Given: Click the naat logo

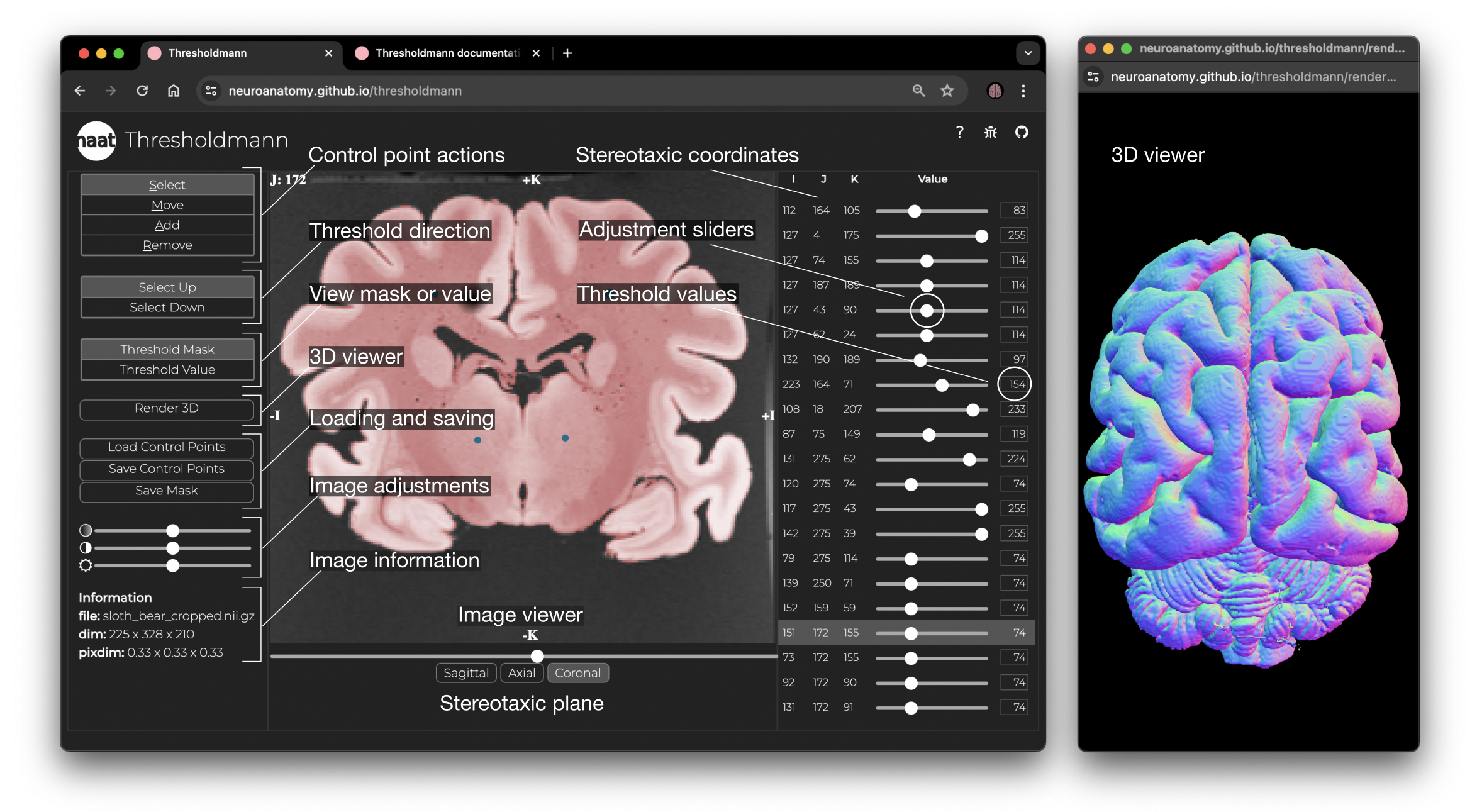Looking at the screenshot, I should pyautogui.click(x=96, y=140).
